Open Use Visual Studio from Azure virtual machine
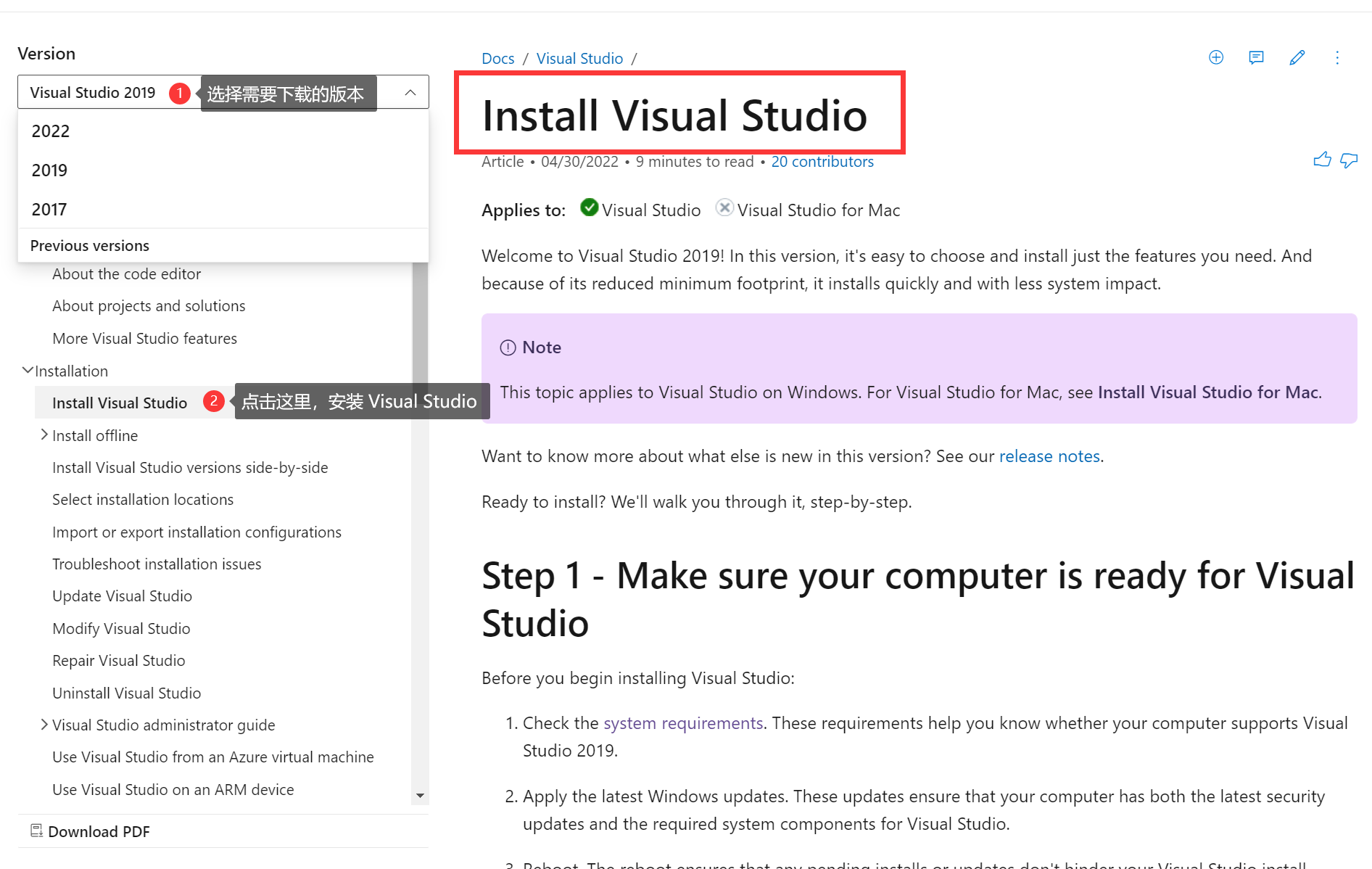This screenshot has width=1372, height=869. [213, 757]
